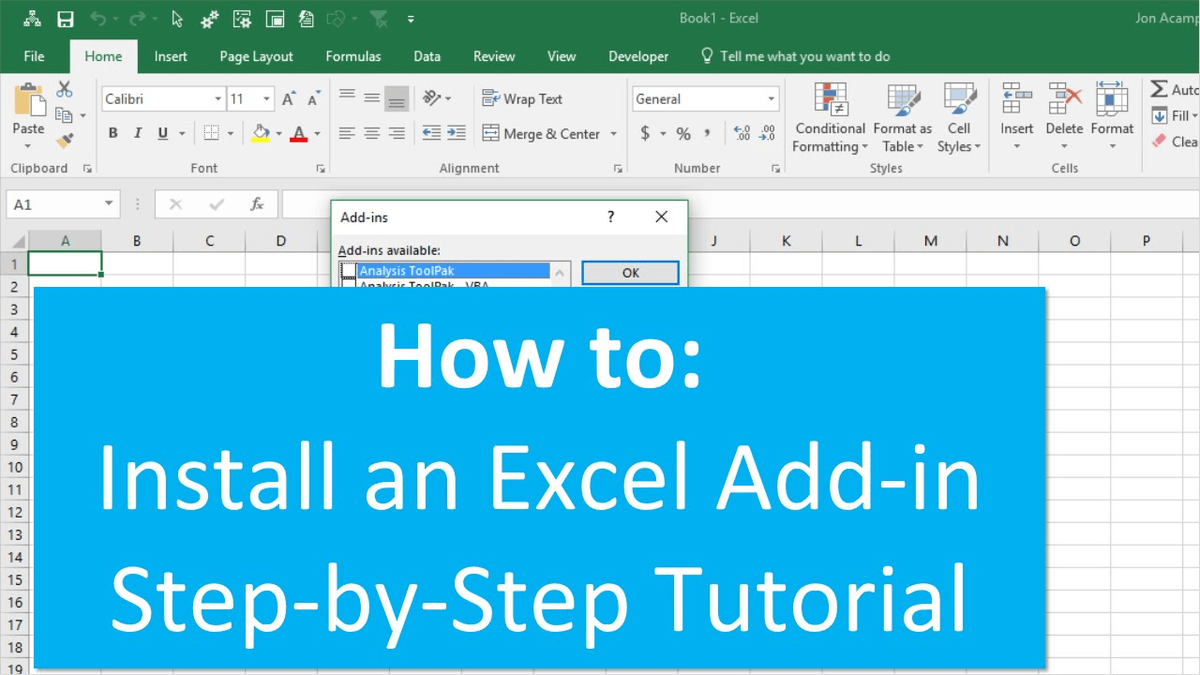1200x675 pixels.
Task: Select the Center align icon
Action: tap(372, 133)
